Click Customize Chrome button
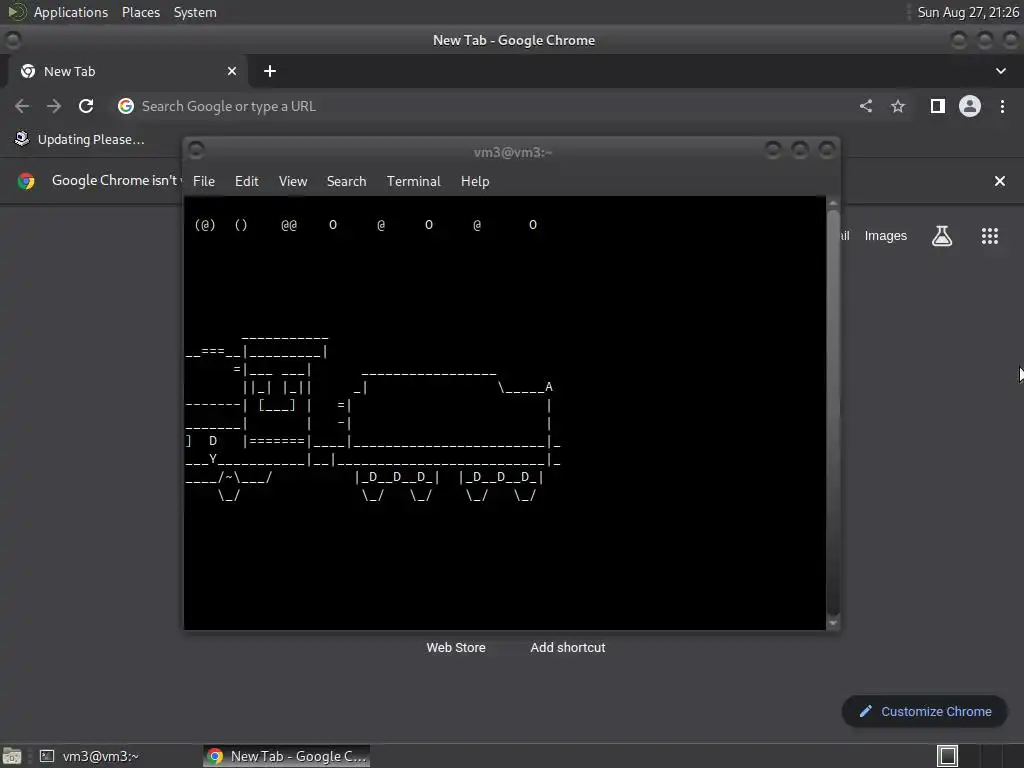 click(x=925, y=711)
